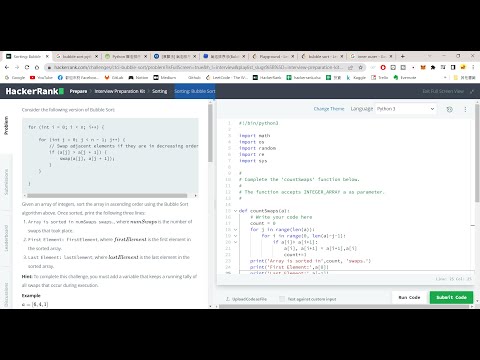Image resolution: width=480 pixels, height=360 pixels.
Task: Open the Language Python 3 dropdown
Action: coord(406,109)
